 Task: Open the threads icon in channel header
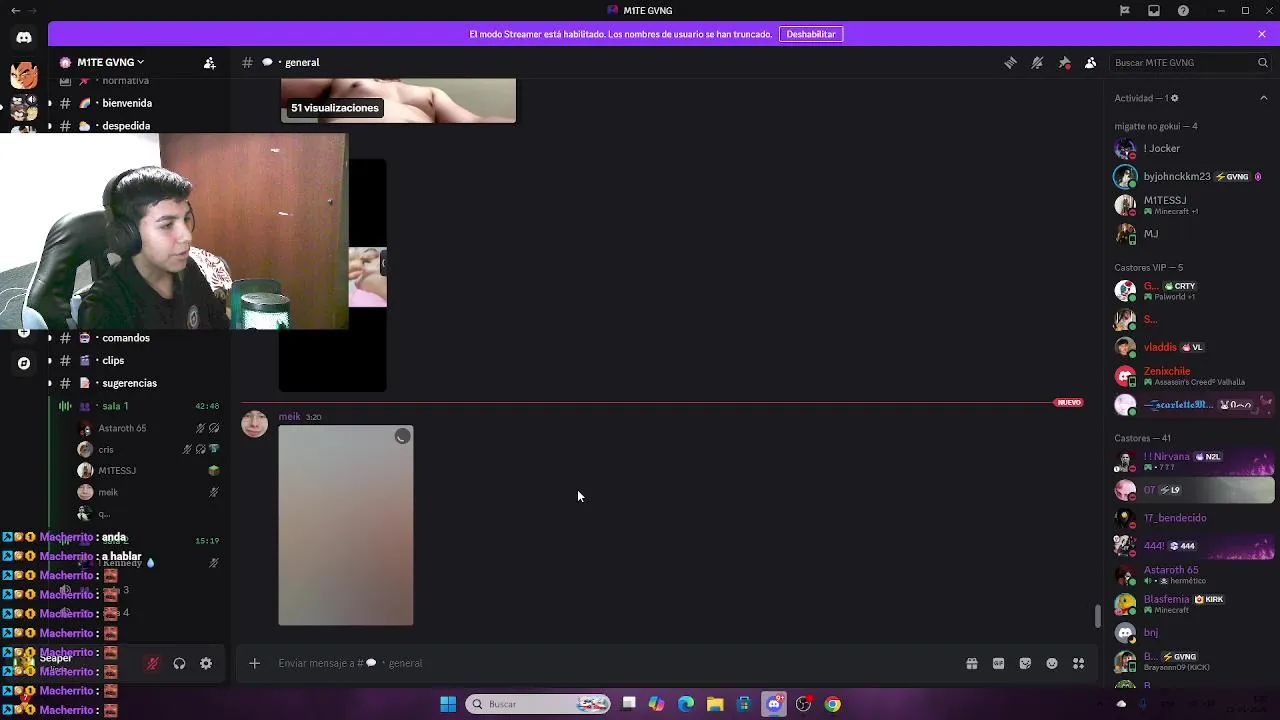click(x=1010, y=62)
